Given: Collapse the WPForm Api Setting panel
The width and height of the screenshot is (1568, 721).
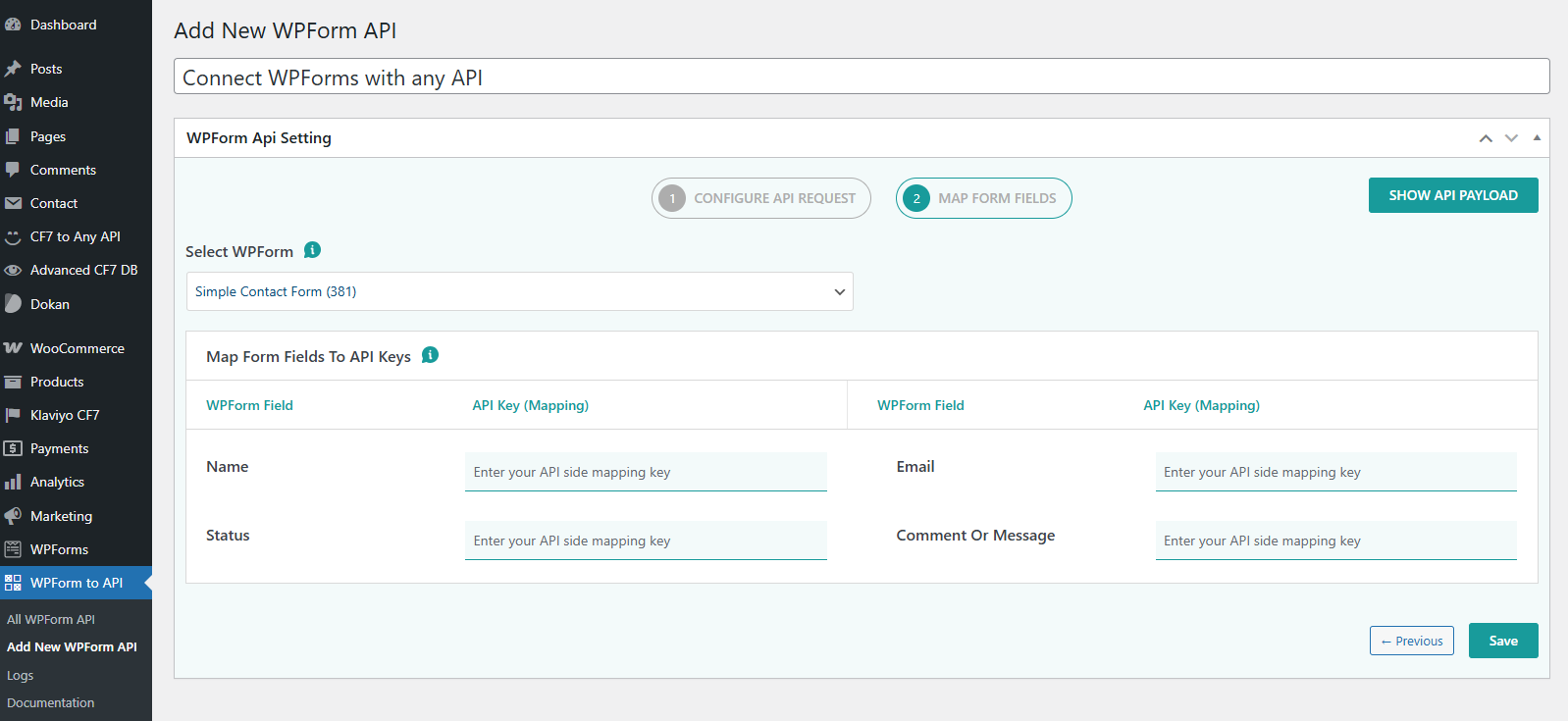Looking at the screenshot, I should (x=1537, y=138).
